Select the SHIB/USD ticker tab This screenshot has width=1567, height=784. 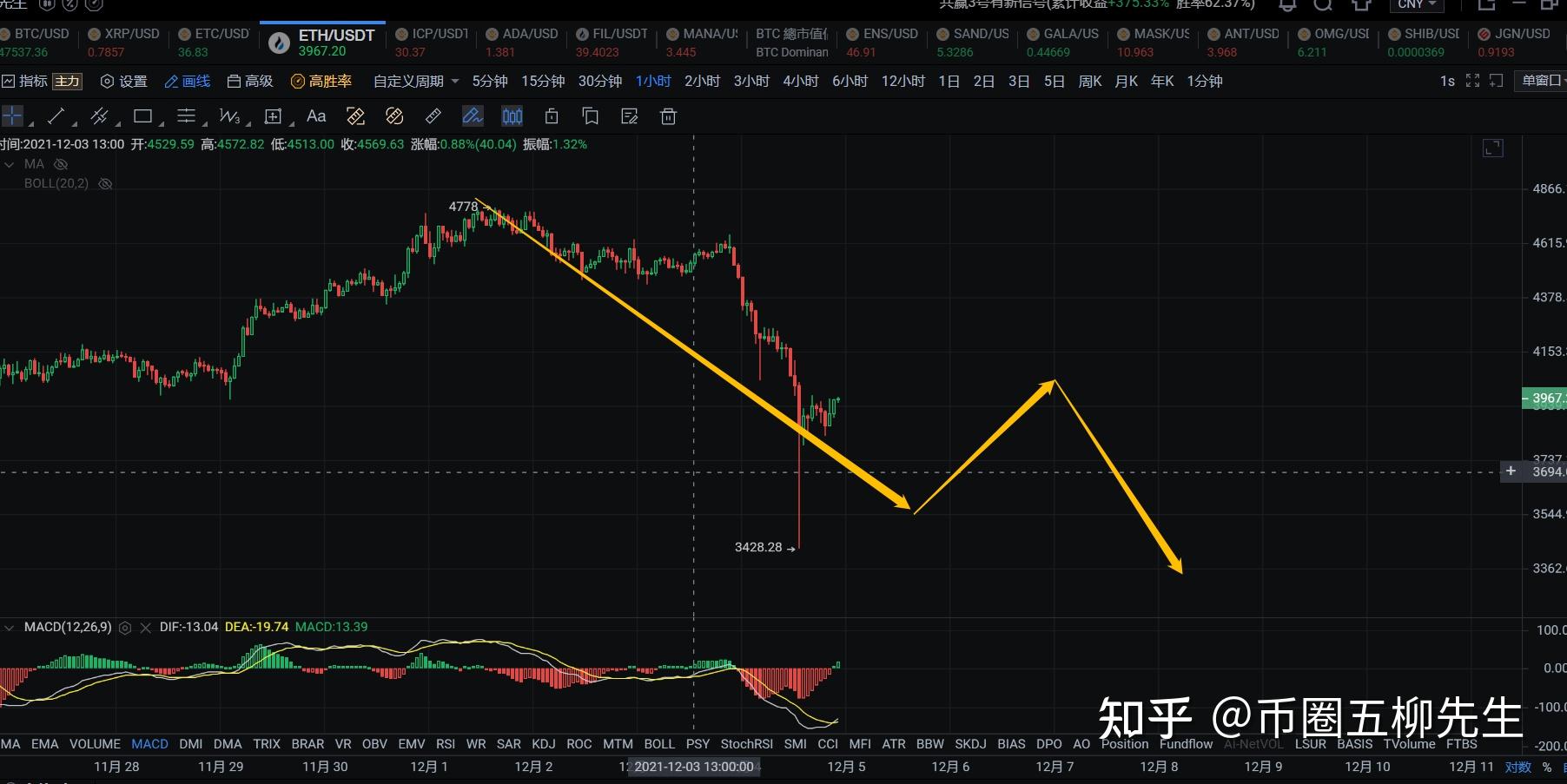pyautogui.click(x=1424, y=42)
